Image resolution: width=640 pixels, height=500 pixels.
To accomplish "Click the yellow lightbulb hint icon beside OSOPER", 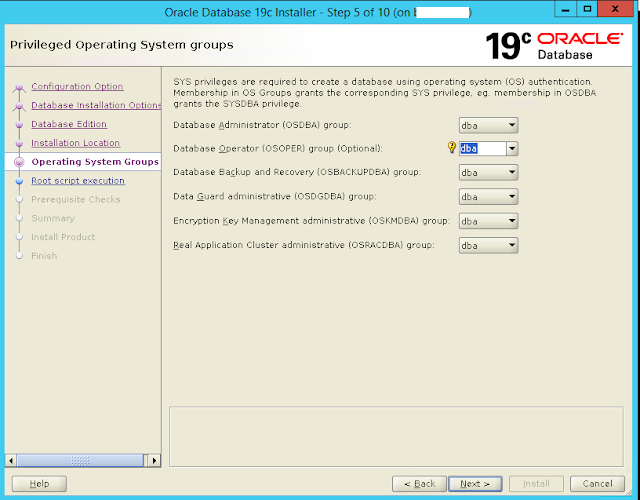I will tap(451, 147).
